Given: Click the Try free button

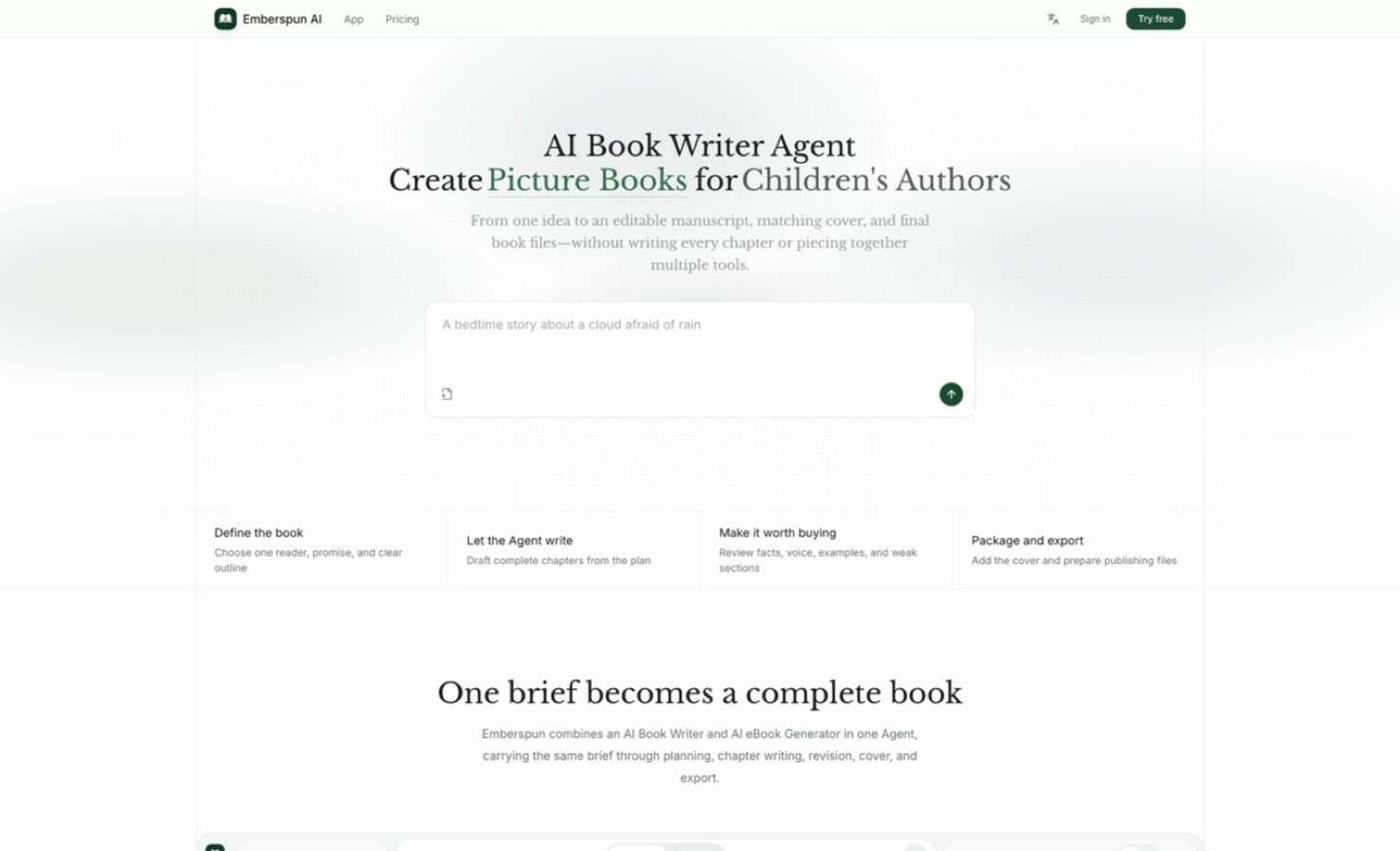Looking at the screenshot, I should pos(1155,19).
